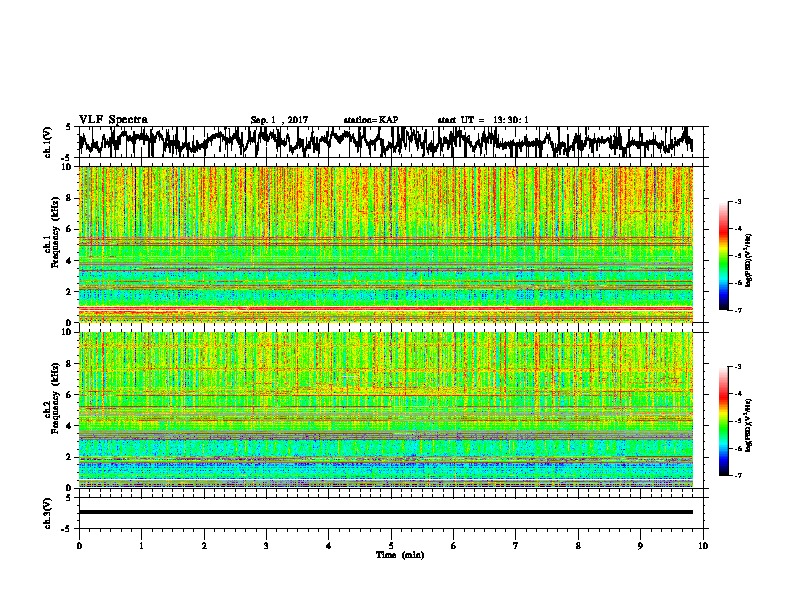
Task: Click the "-7" label on ch.1 color bar
Action: (x=738, y=310)
